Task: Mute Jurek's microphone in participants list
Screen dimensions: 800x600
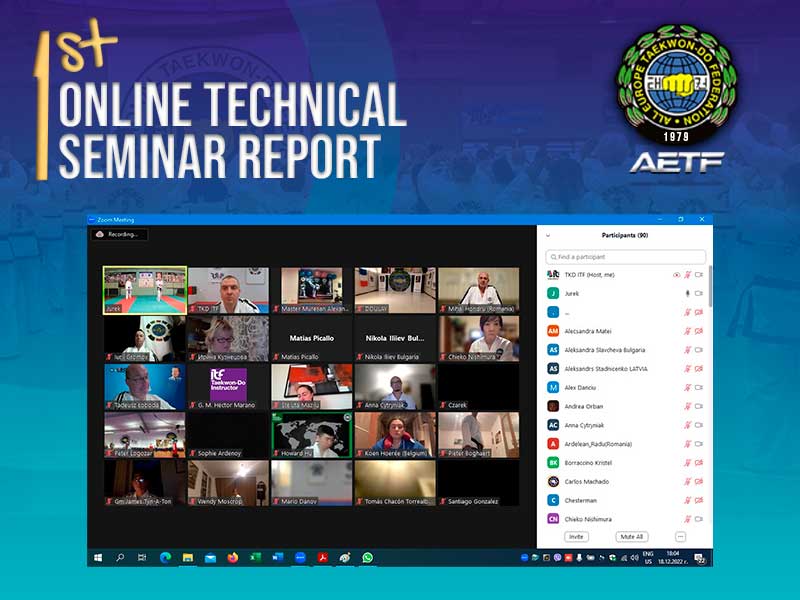Action: coord(688,293)
